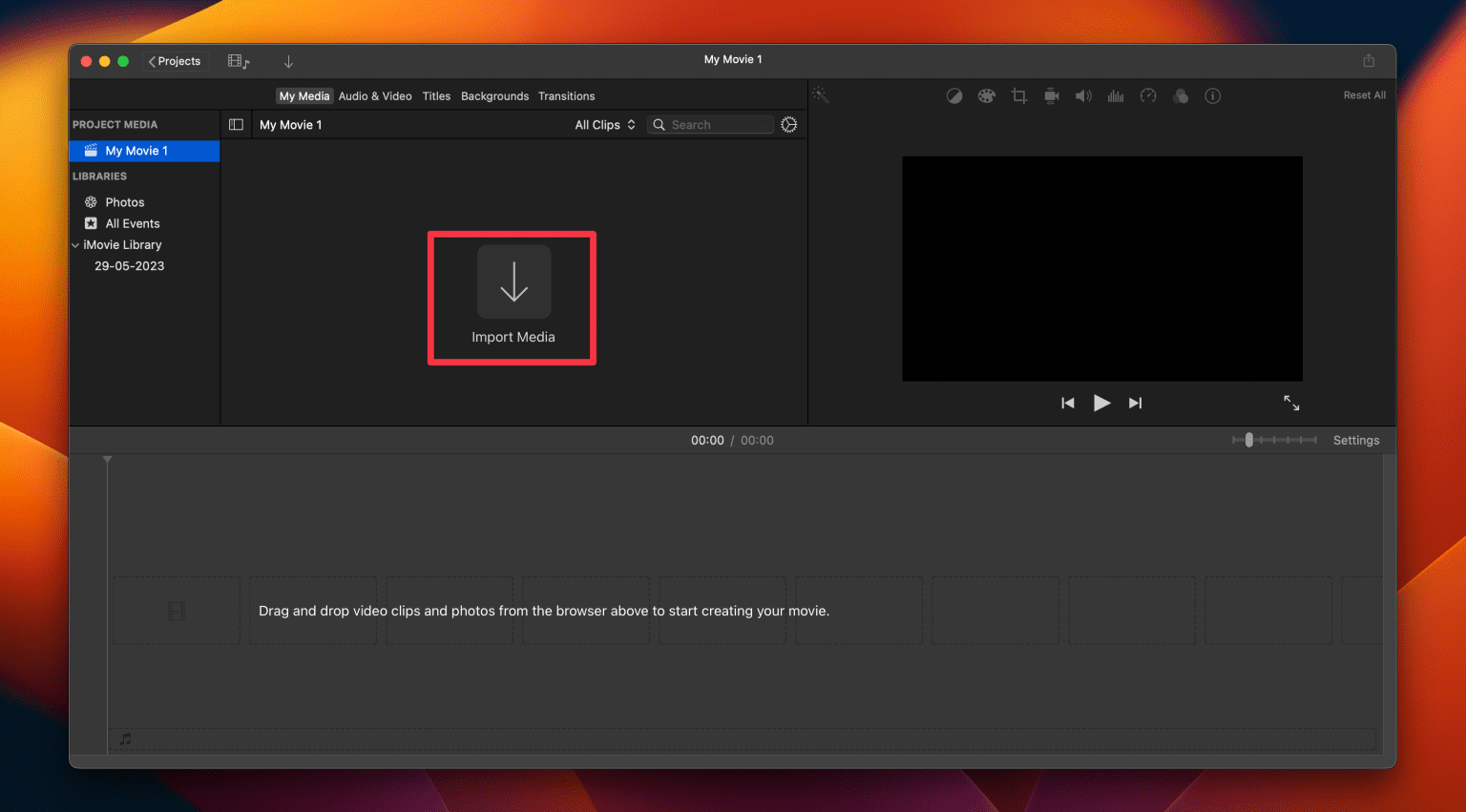Open the Noise Reduction and Equalizer tool
1466x812 pixels.
click(x=1116, y=95)
